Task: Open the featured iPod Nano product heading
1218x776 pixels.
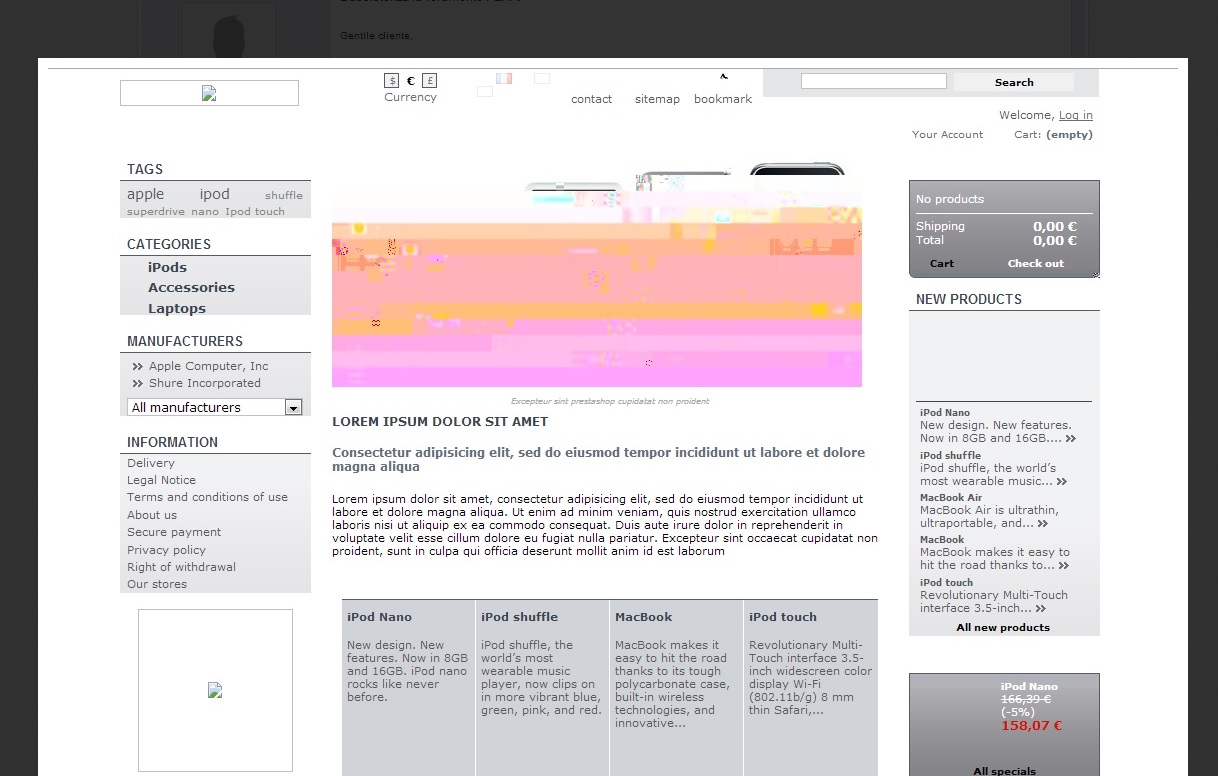Action: pyautogui.click(x=379, y=617)
